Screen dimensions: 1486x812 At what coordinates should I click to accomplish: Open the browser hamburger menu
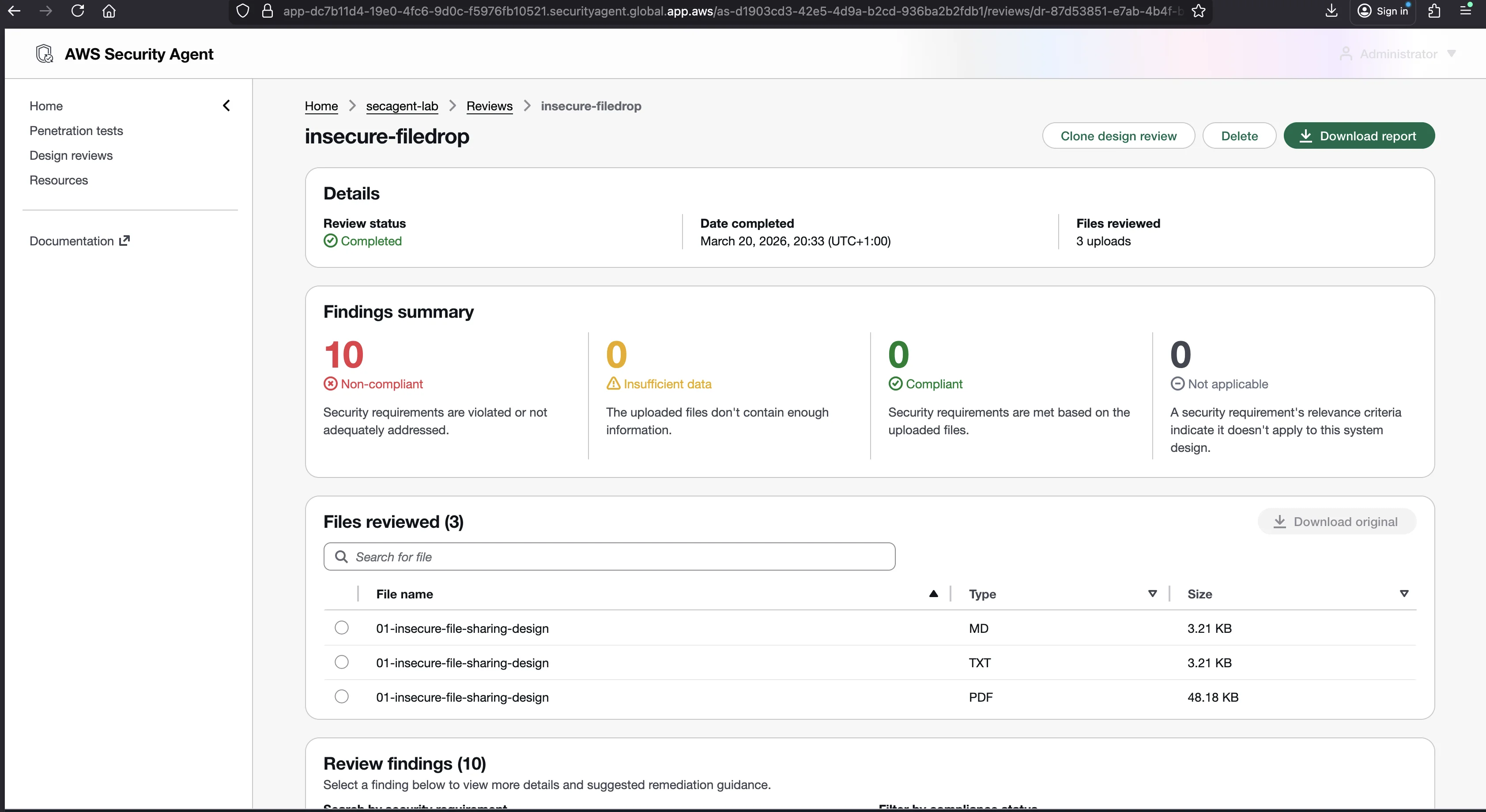(1465, 11)
